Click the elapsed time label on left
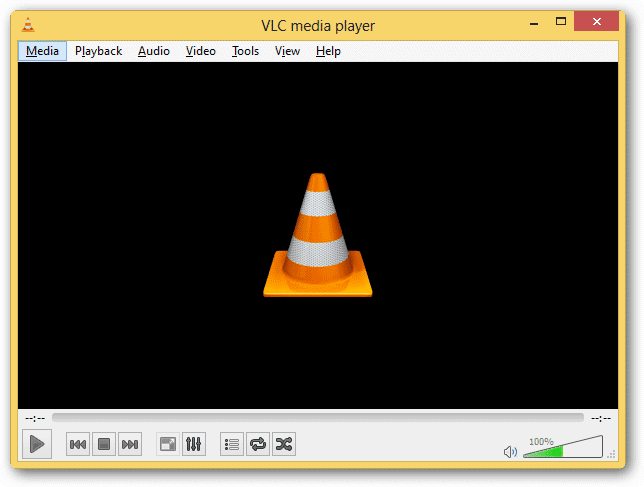Viewport: 644px width, 487px height. pos(35,418)
